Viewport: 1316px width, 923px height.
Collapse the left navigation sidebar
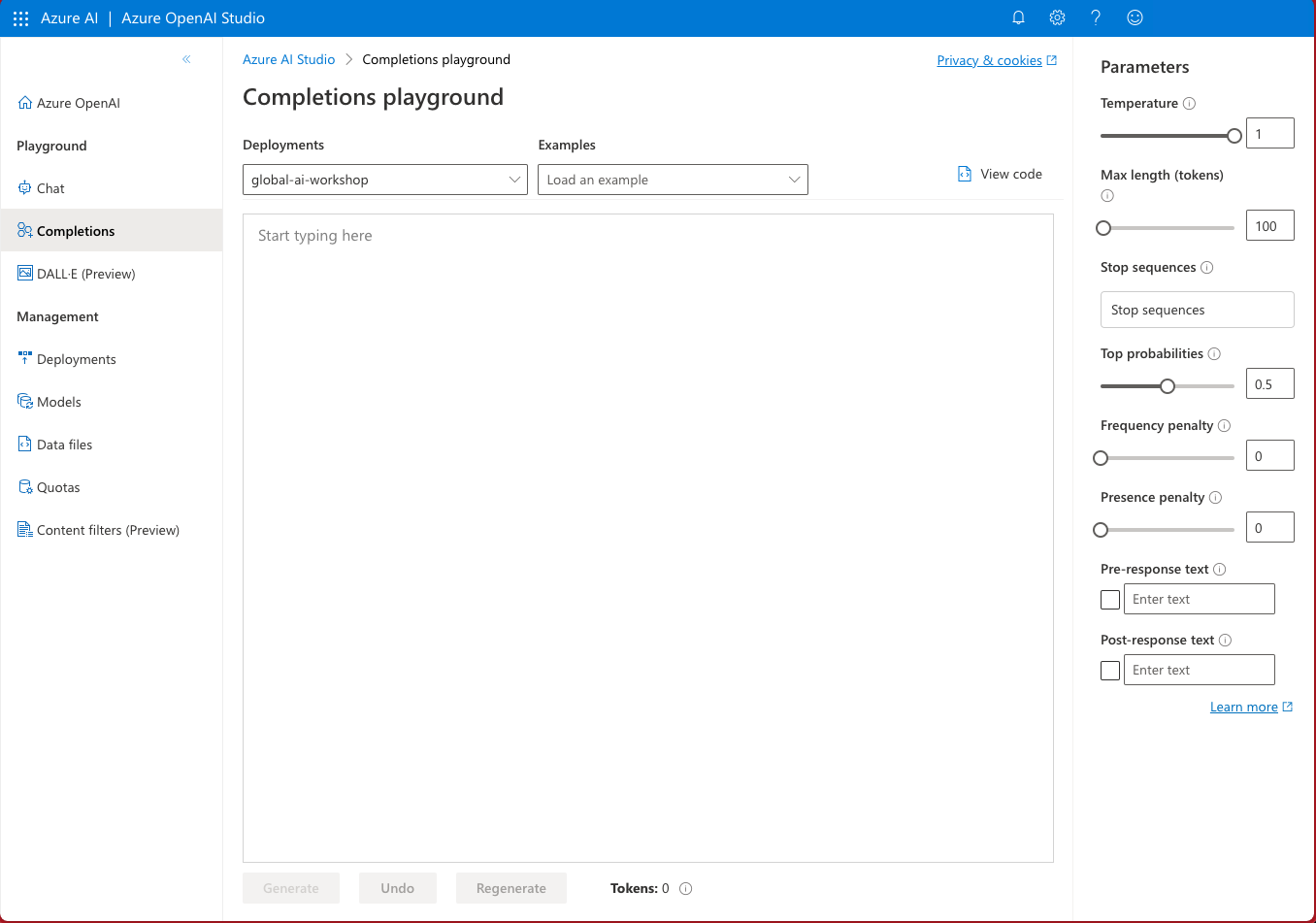186,59
